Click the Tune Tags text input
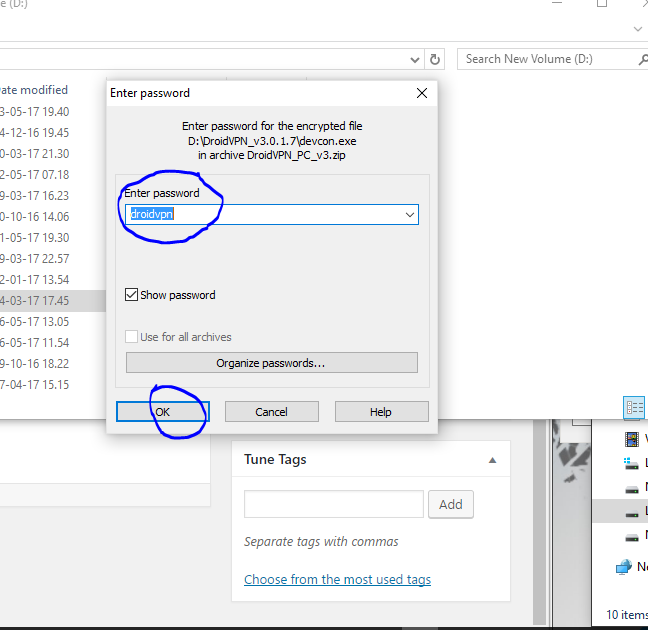 334,504
